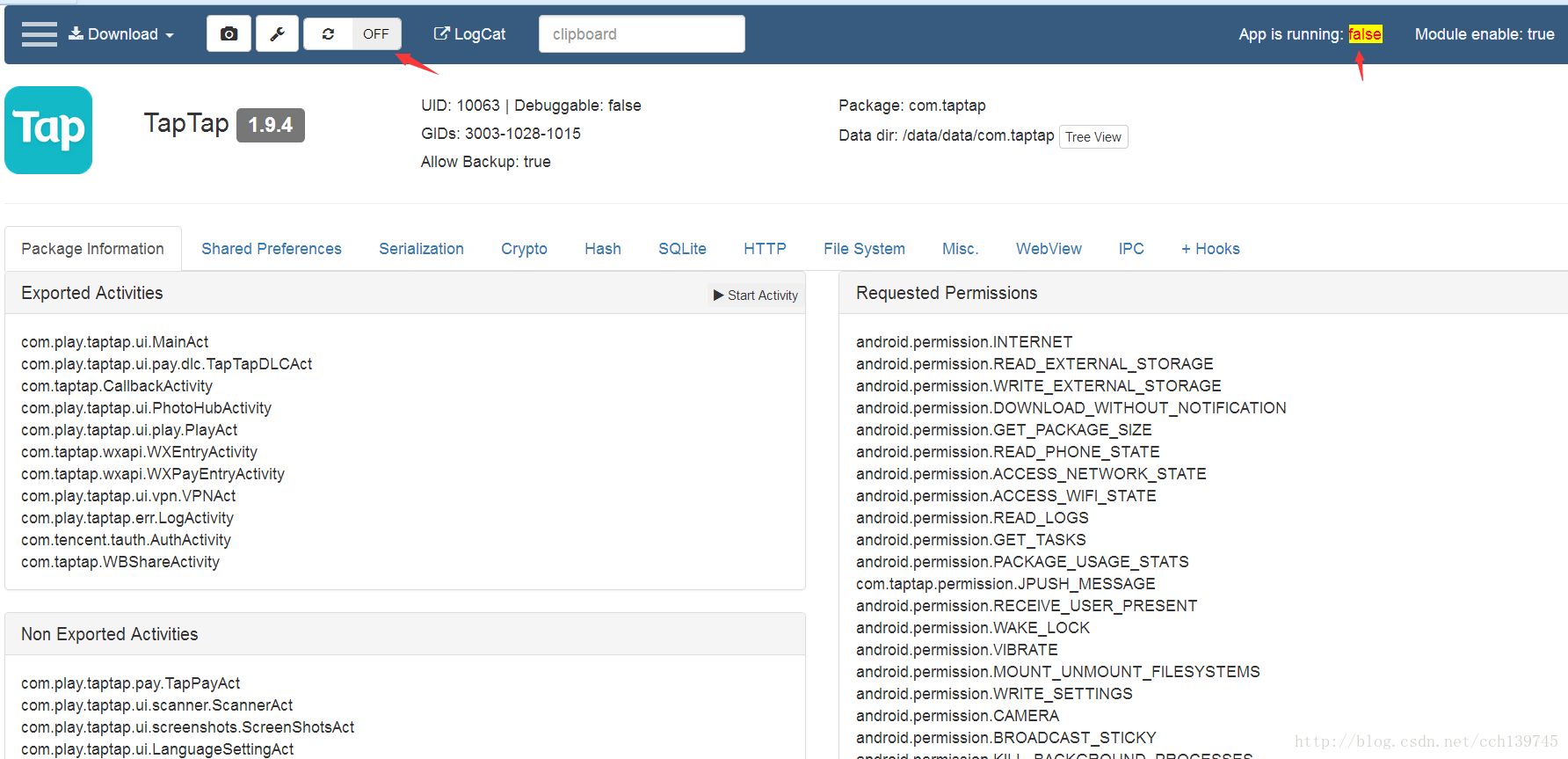Screen dimensions: 1568x759
Task: Select com.taptap.wxapi.WXEntryActivity entry
Action: coord(139,452)
